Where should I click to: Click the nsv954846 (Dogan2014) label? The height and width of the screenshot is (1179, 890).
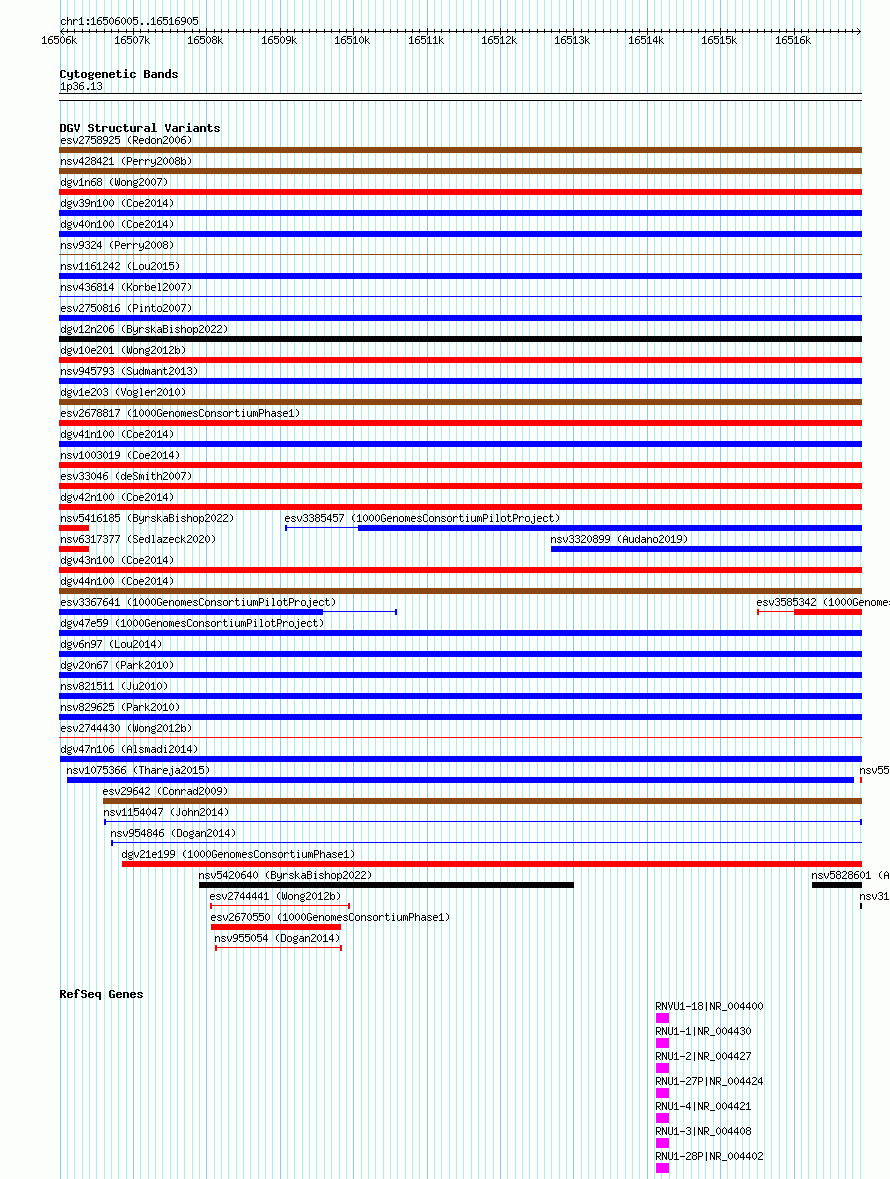point(173,834)
